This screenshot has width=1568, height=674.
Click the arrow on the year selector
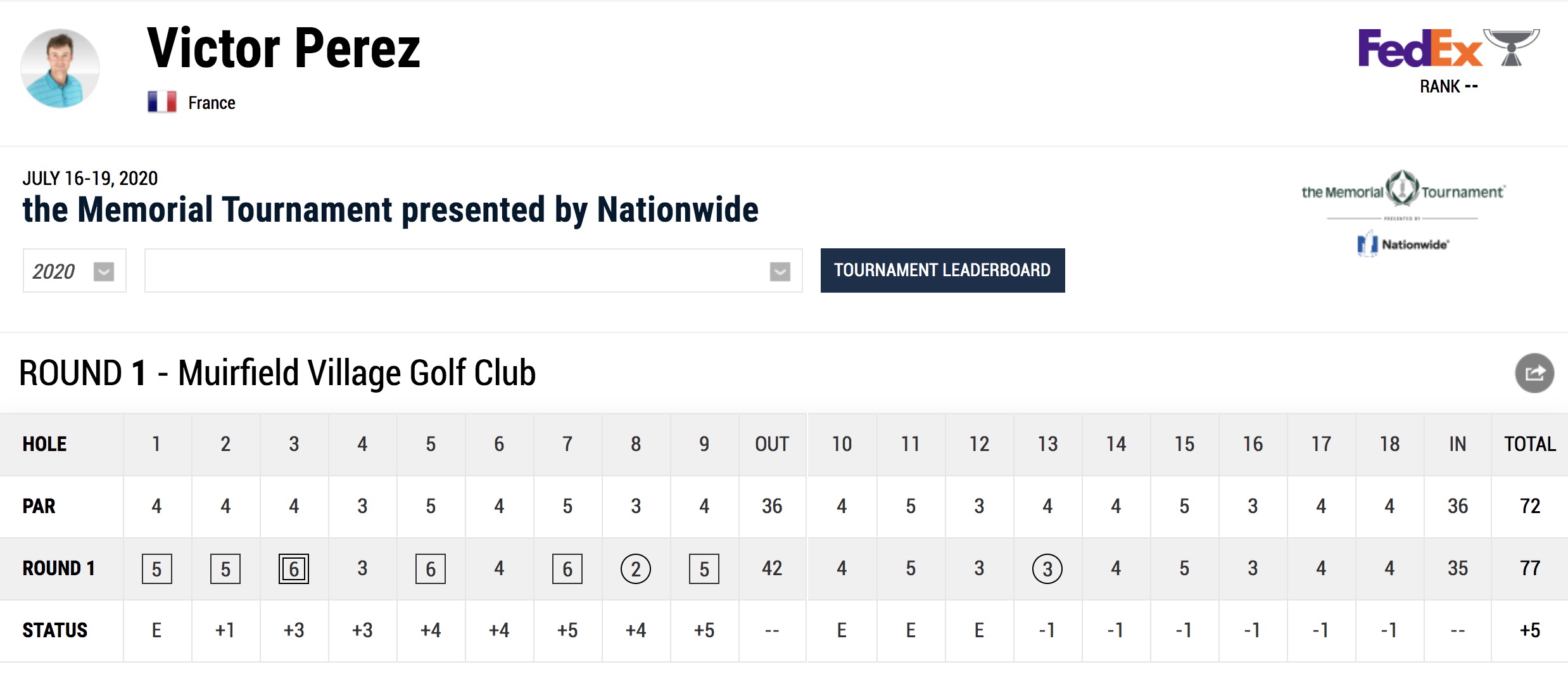point(104,272)
